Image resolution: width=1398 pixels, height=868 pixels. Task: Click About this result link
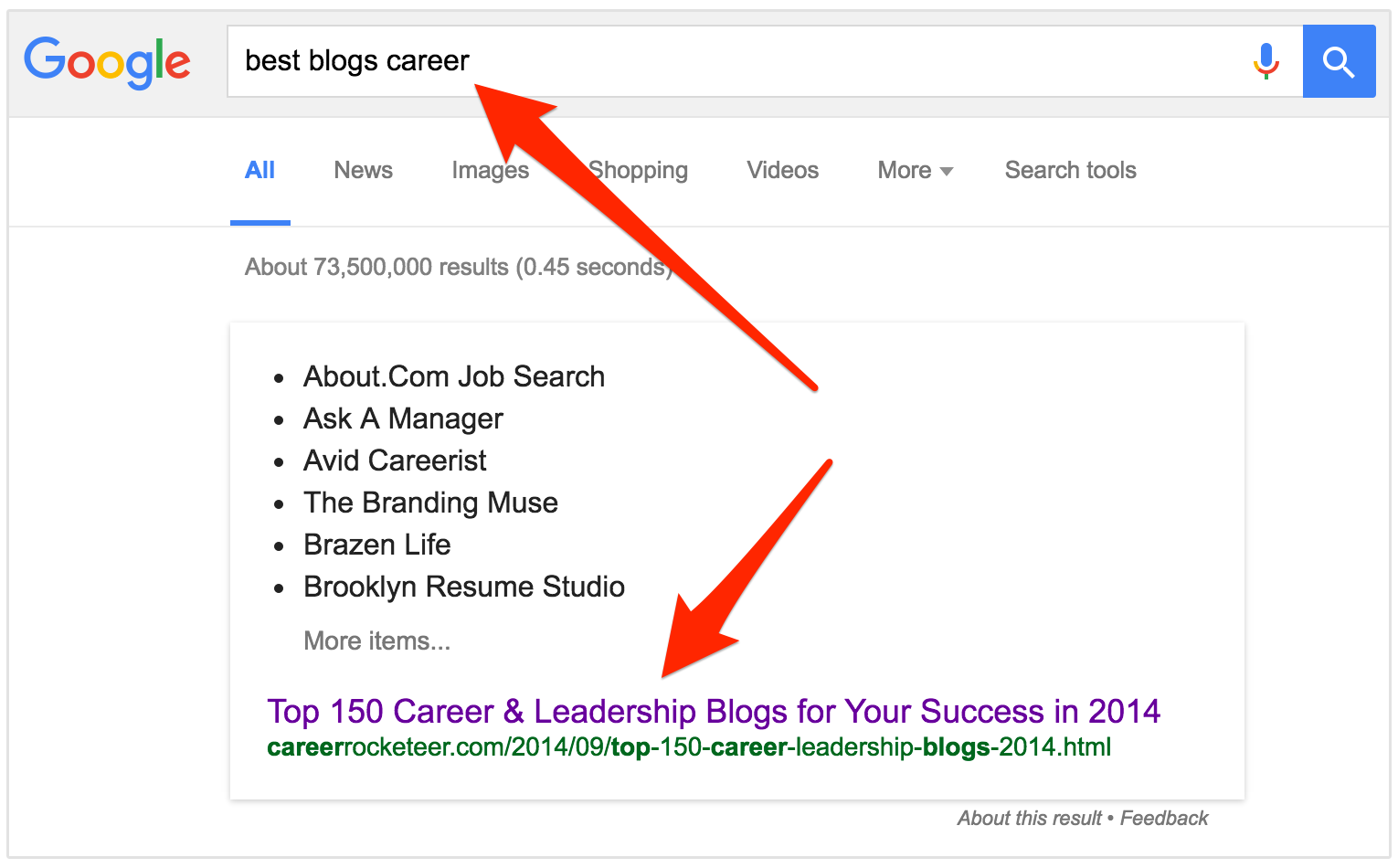tap(1029, 819)
